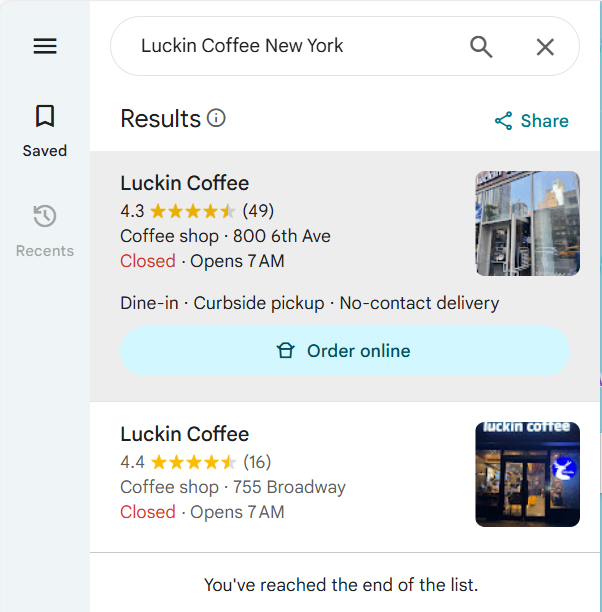The image size is (602, 612).
Task: Click the info icon beside Results
Action: pos(216,119)
